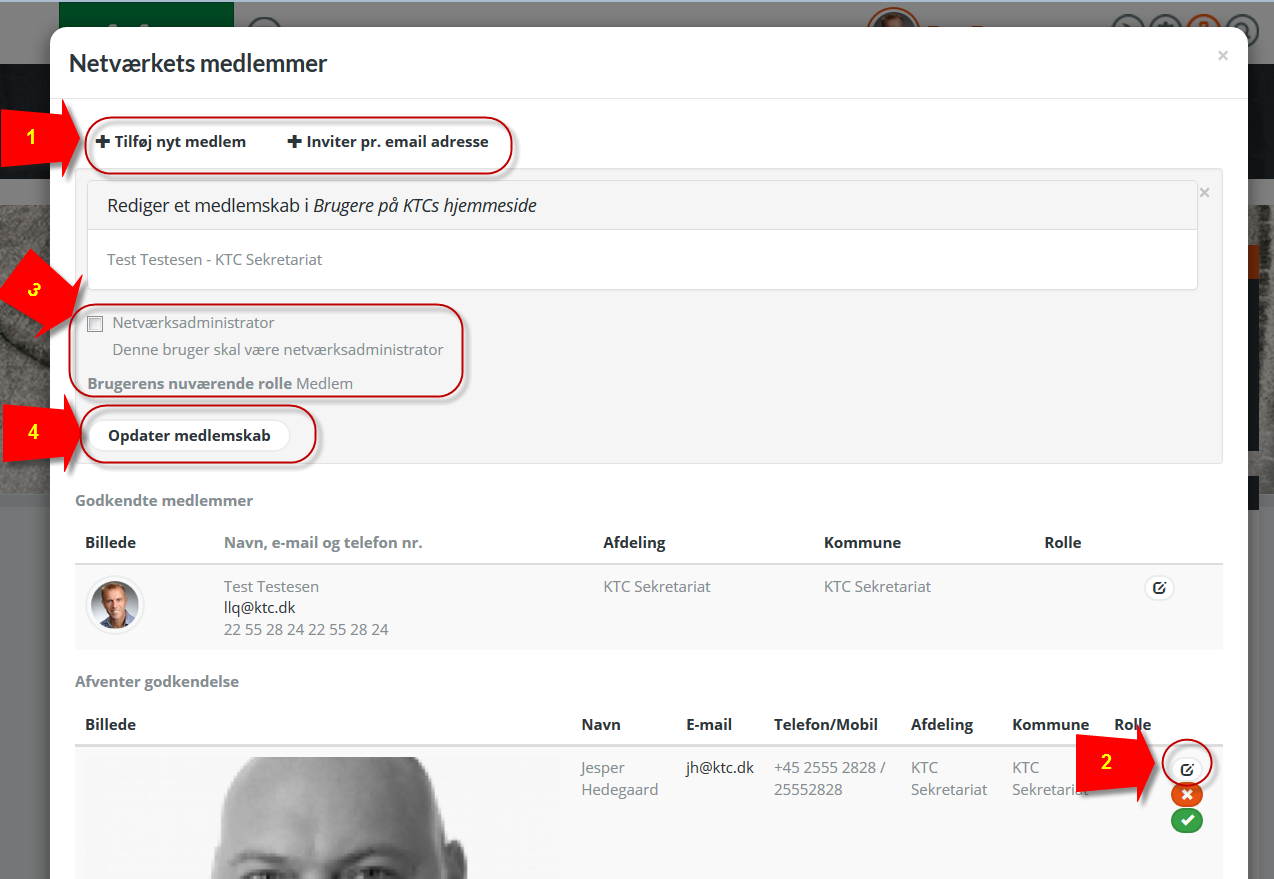The image size is (1274, 879).
Task: Click the name Test Testesen in approved members
Action: click(x=271, y=586)
